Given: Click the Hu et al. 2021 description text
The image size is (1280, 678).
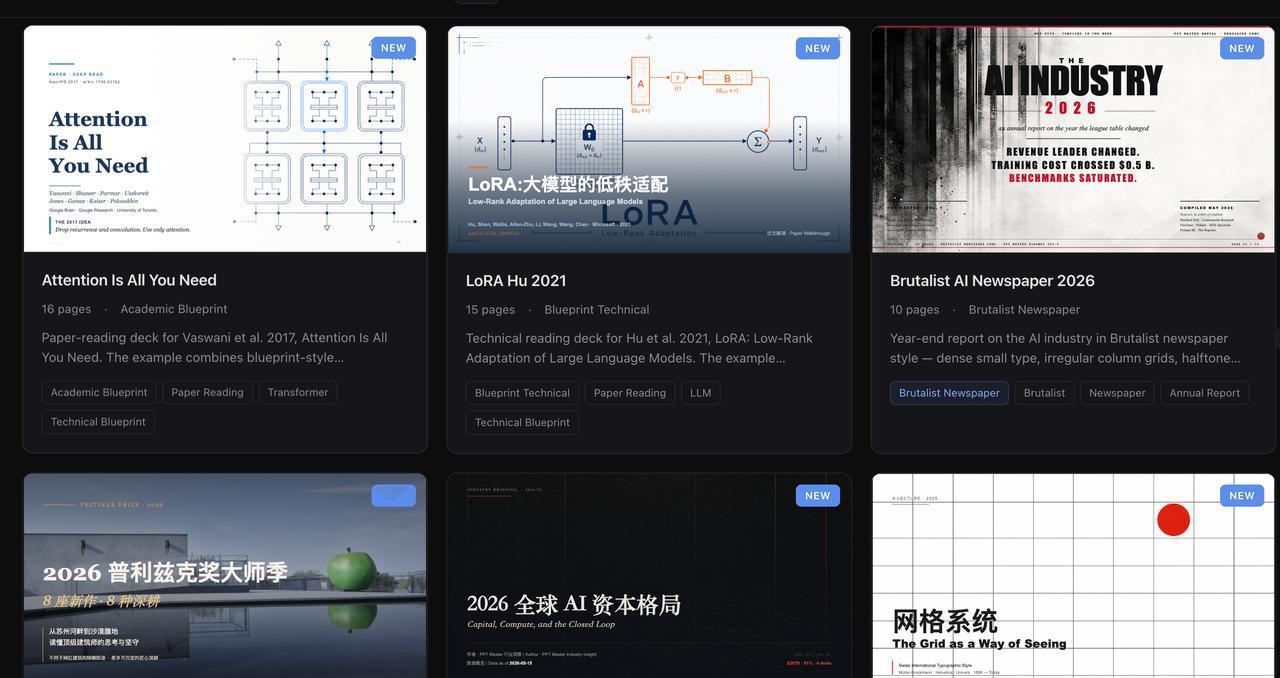Looking at the screenshot, I should (639, 347).
